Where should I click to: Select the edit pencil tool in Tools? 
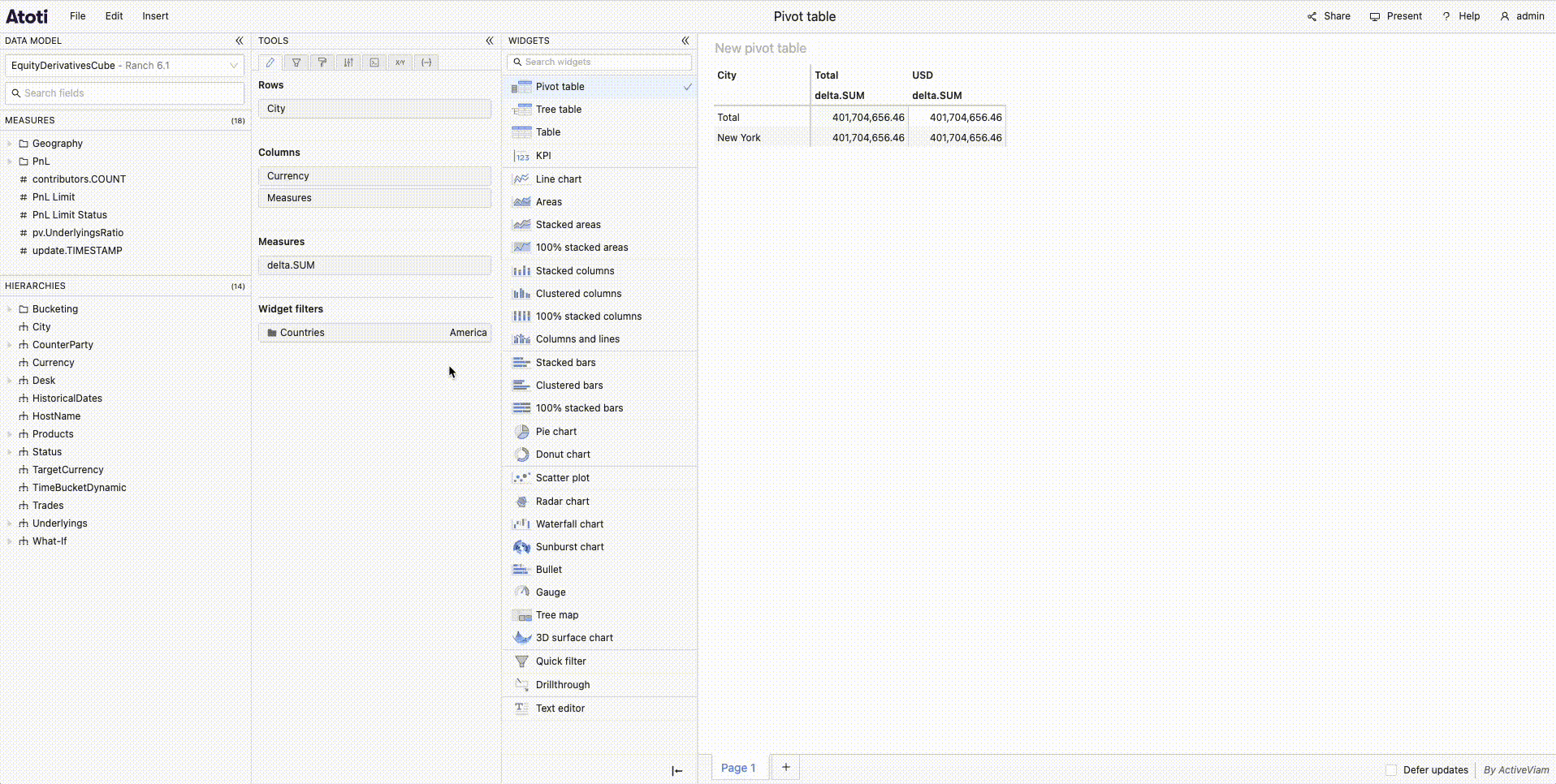pyautogui.click(x=270, y=62)
